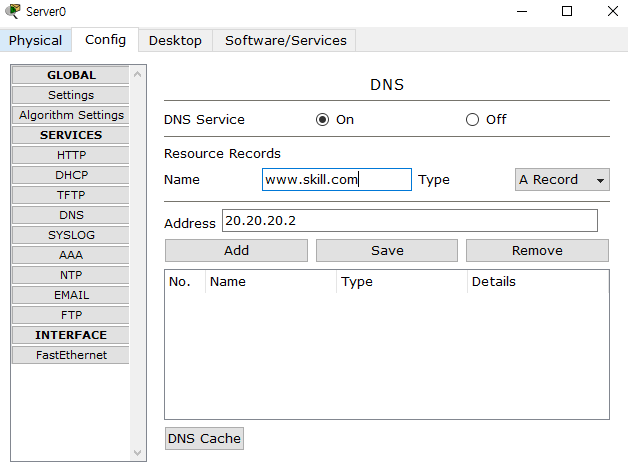Viewport: 628px width, 467px height.
Task: Open the A Record type dropdown
Action: (x=562, y=179)
